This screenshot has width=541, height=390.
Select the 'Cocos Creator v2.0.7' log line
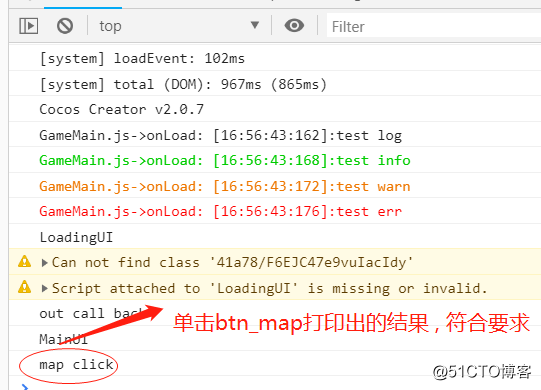tap(121, 110)
